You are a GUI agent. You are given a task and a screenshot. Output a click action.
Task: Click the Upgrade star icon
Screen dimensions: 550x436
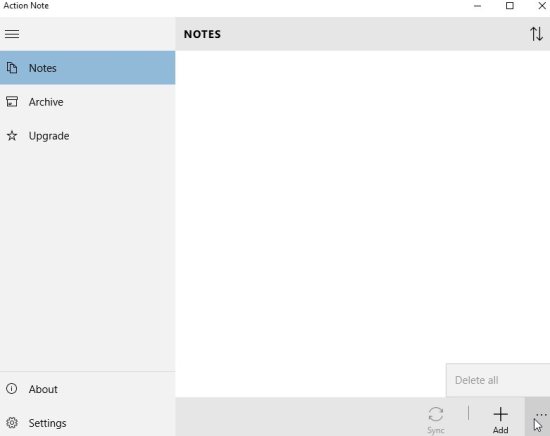coord(12,136)
